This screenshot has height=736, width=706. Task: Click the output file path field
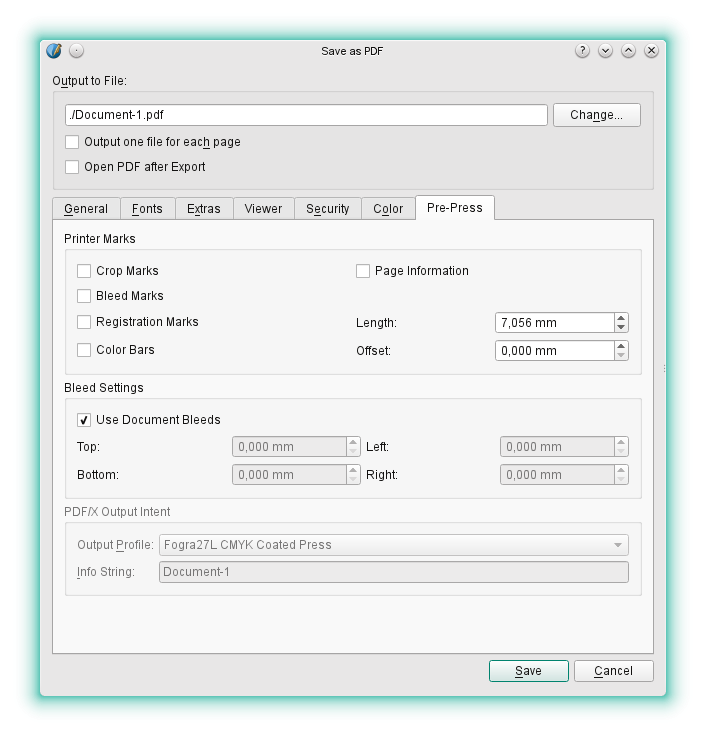pos(305,115)
